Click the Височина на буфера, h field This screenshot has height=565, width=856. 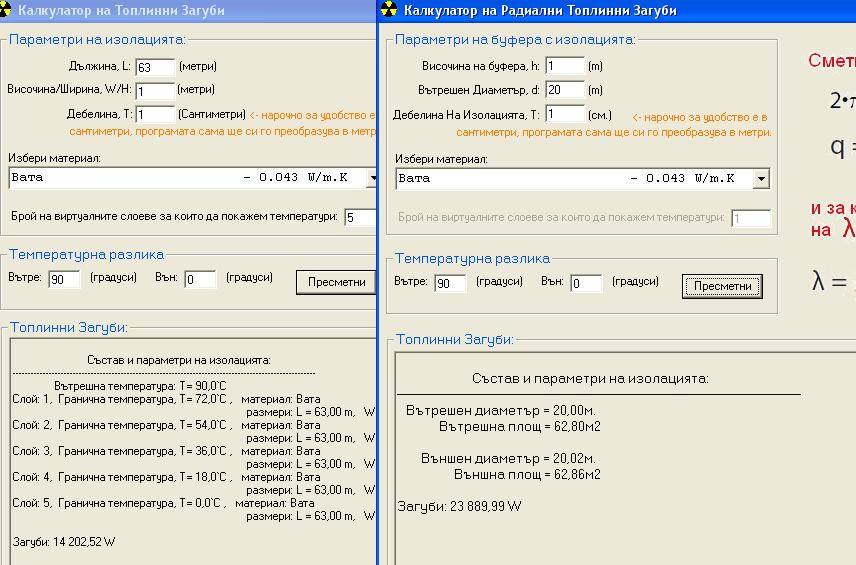(x=565, y=66)
